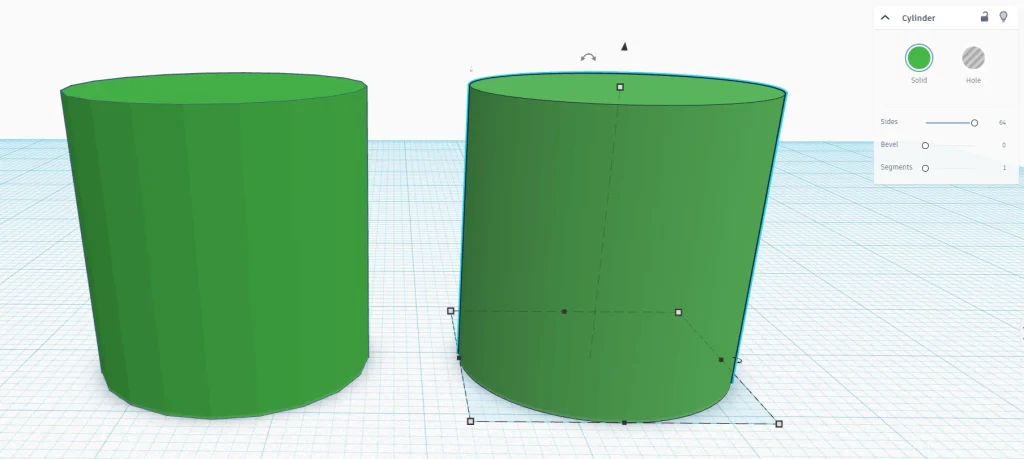Screen dimensions: 1024x459
Task: Click the Bevel label
Action: [889, 145]
